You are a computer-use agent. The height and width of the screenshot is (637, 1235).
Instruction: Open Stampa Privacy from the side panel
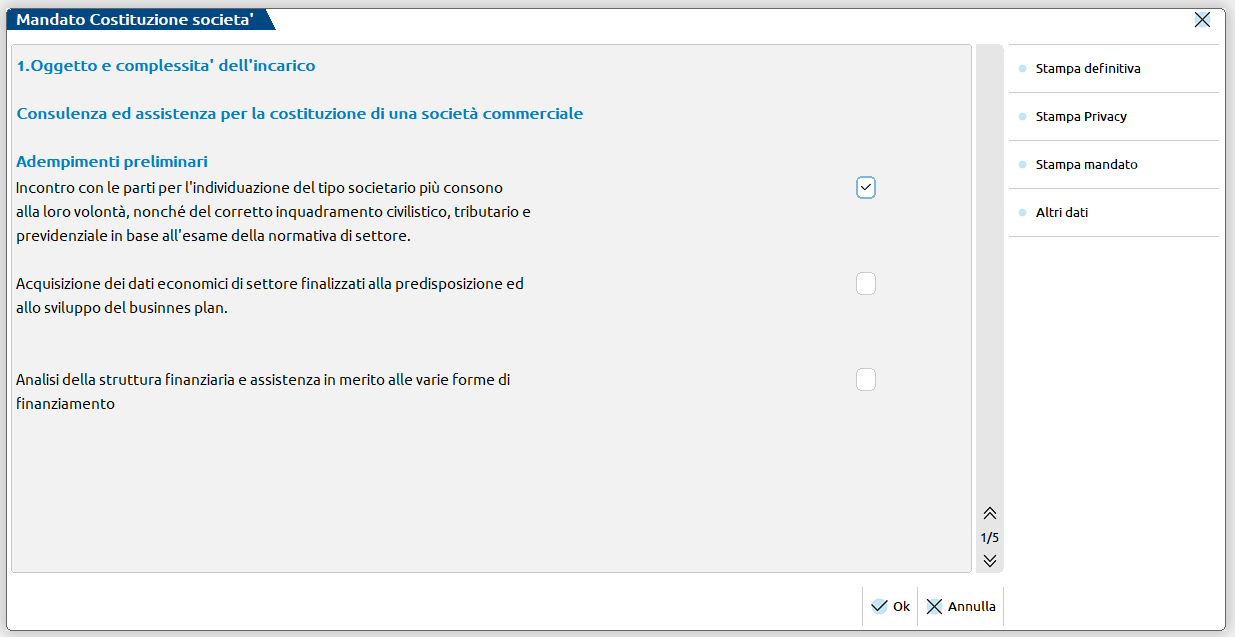1081,117
